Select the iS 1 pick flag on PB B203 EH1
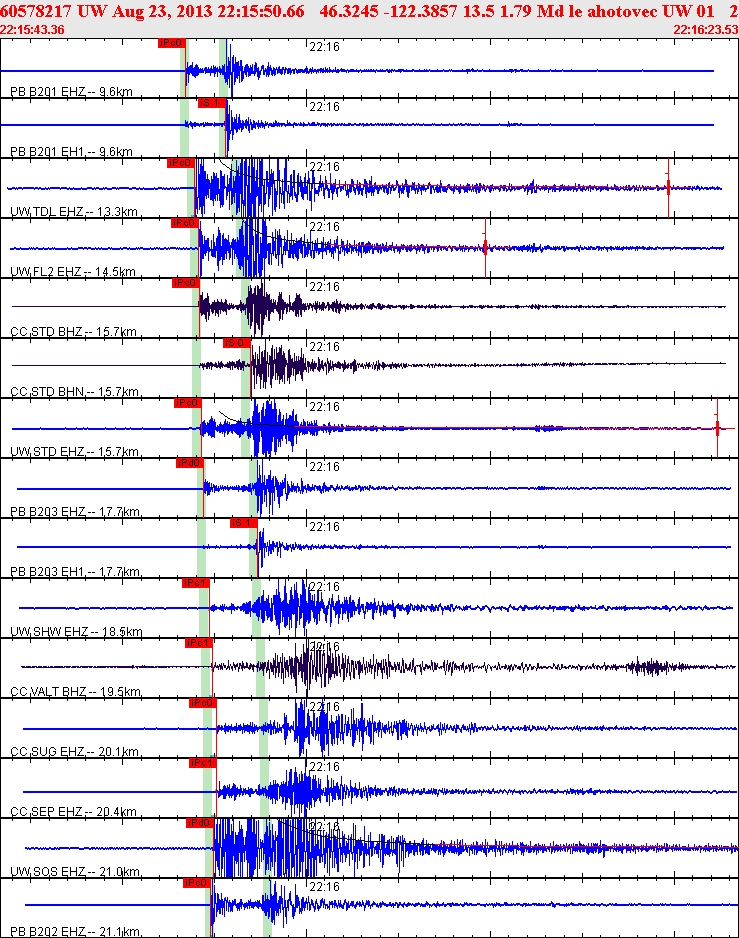This screenshot has width=739, height=938. click(x=244, y=523)
